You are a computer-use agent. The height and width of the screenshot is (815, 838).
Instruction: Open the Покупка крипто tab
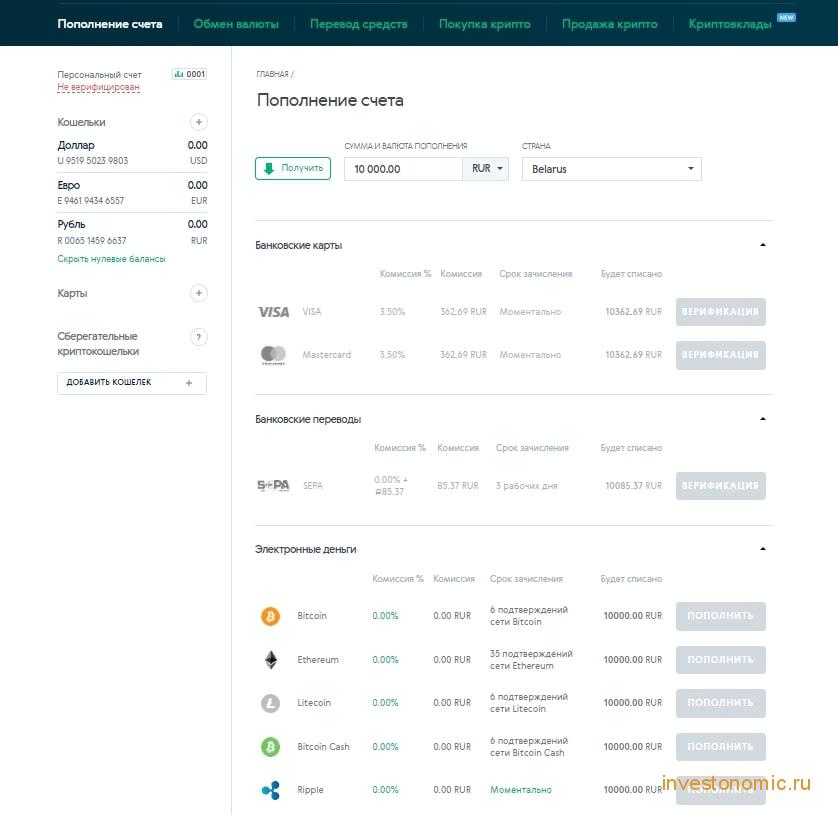(x=485, y=24)
